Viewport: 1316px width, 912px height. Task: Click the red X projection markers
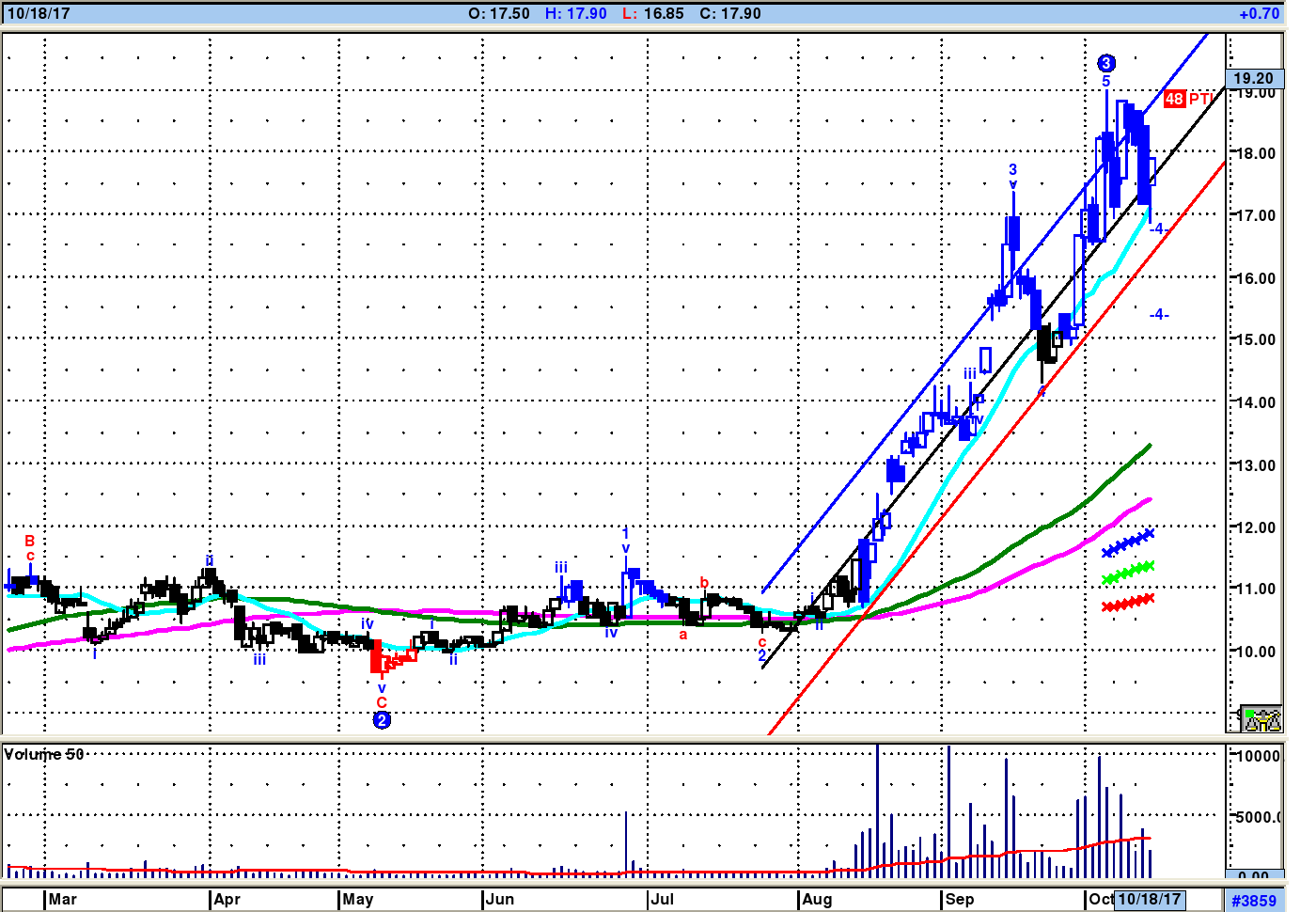(1128, 603)
